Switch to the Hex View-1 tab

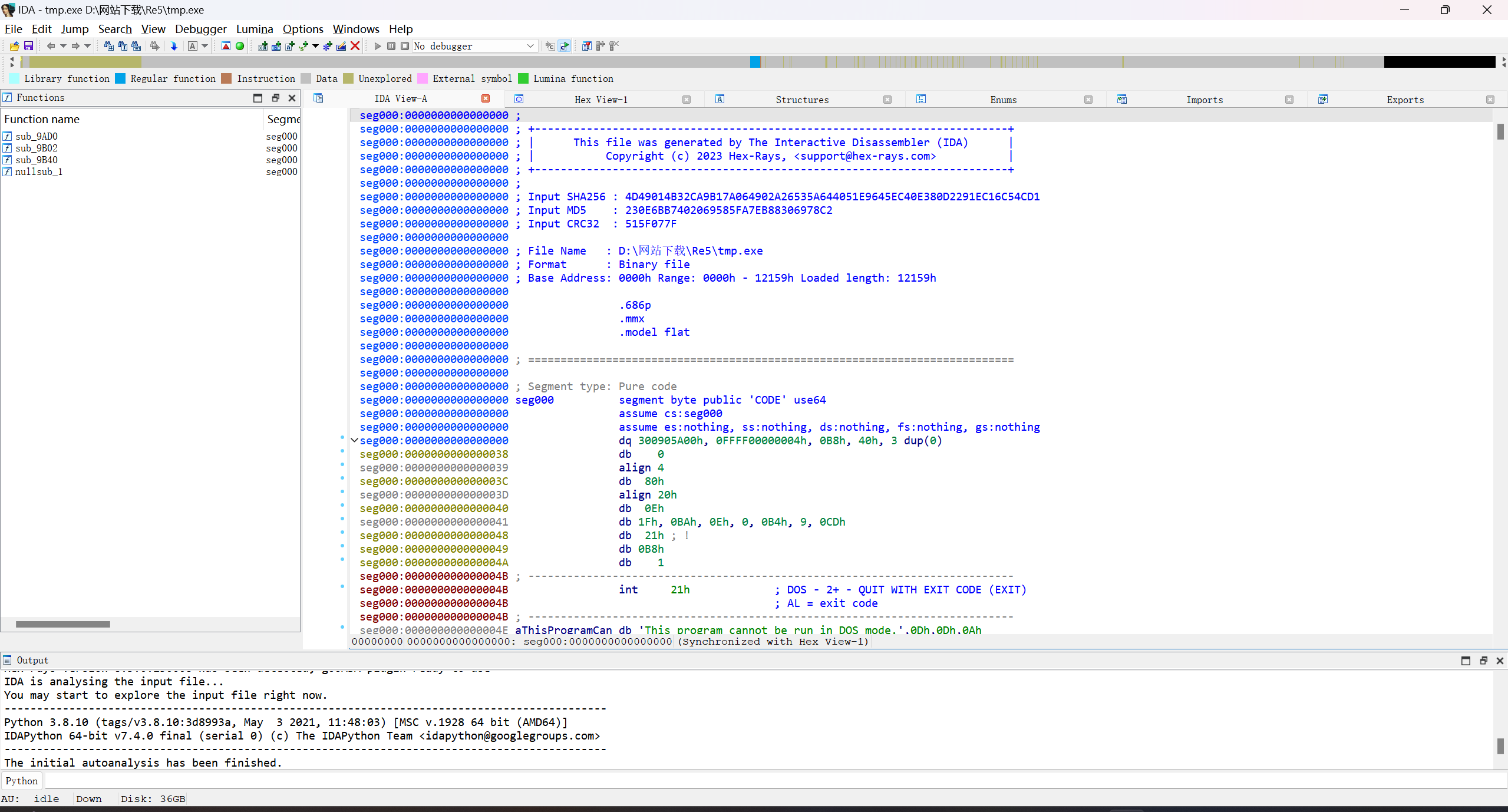coord(600,100)
